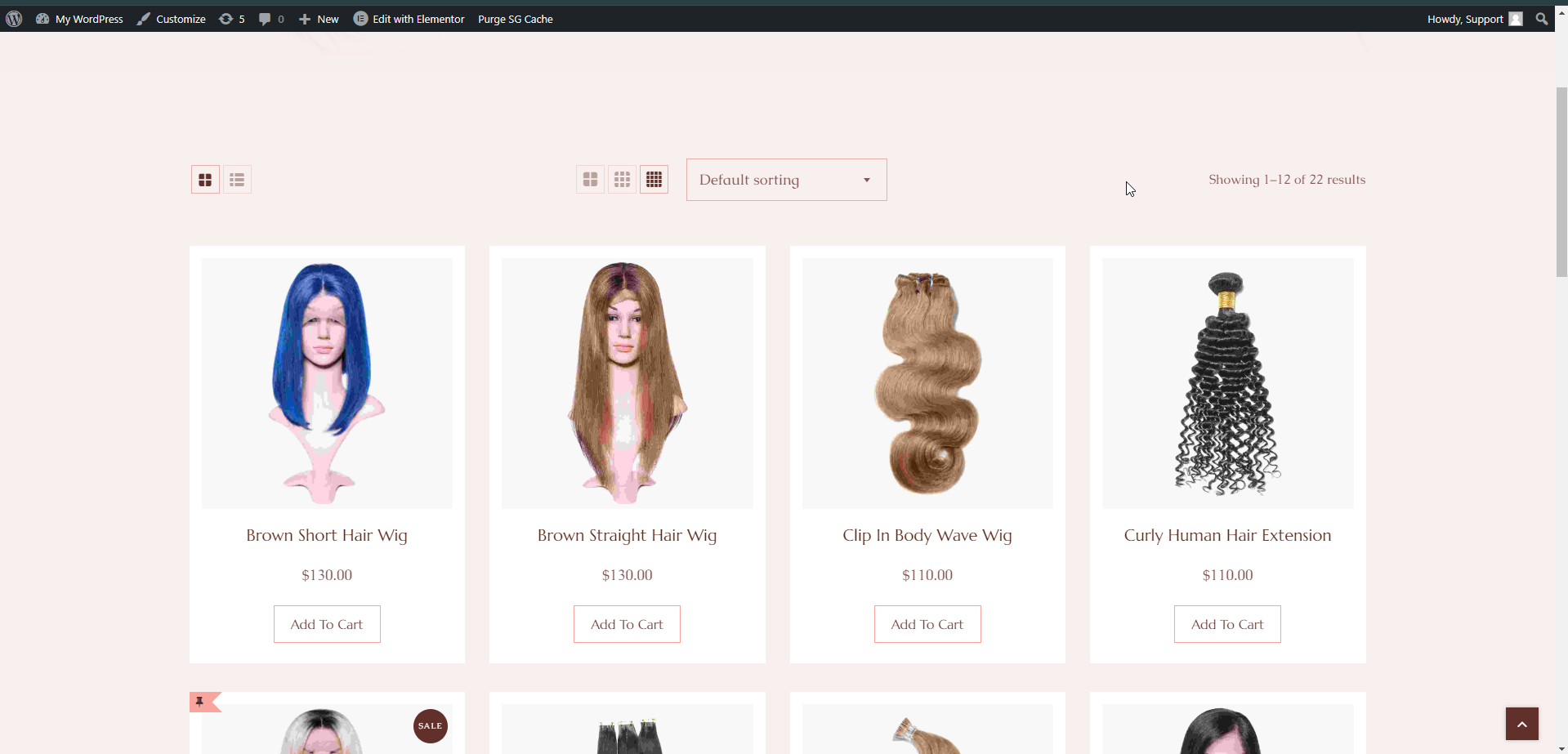
Task: Add Brown Short Hair Wig to cart
Action: pyautogui.click(x=327, y=624)
